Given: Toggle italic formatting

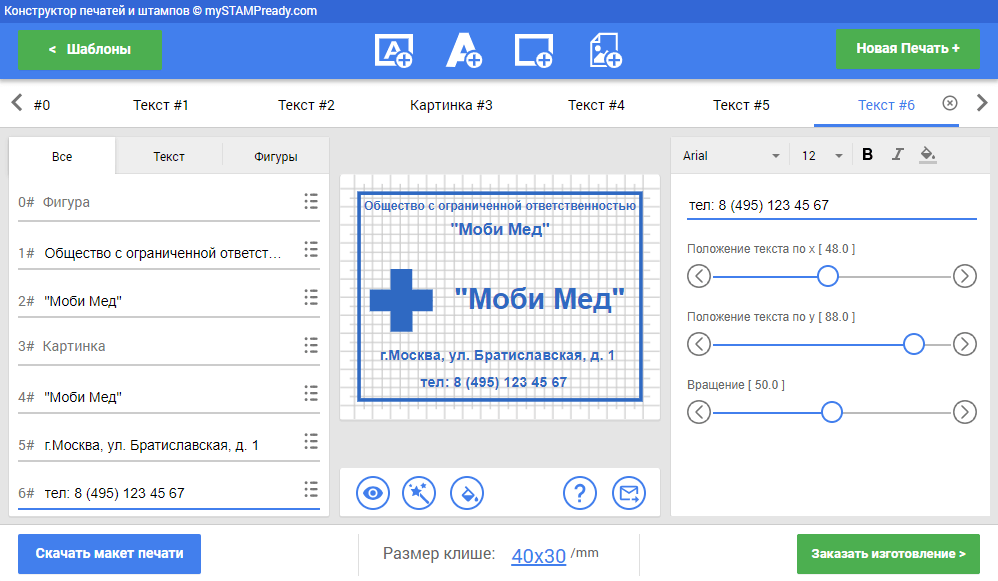Looking at the screenshot, I should pos(897,155).
